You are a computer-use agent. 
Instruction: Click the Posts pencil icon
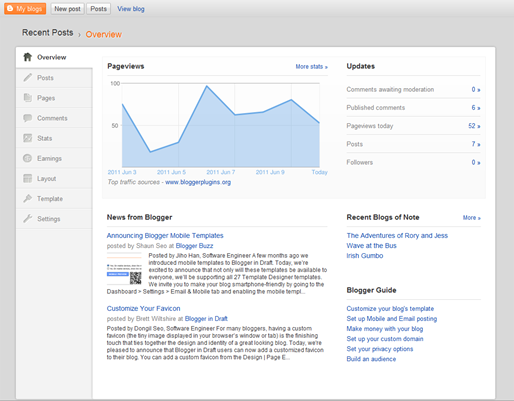point(28,77)
